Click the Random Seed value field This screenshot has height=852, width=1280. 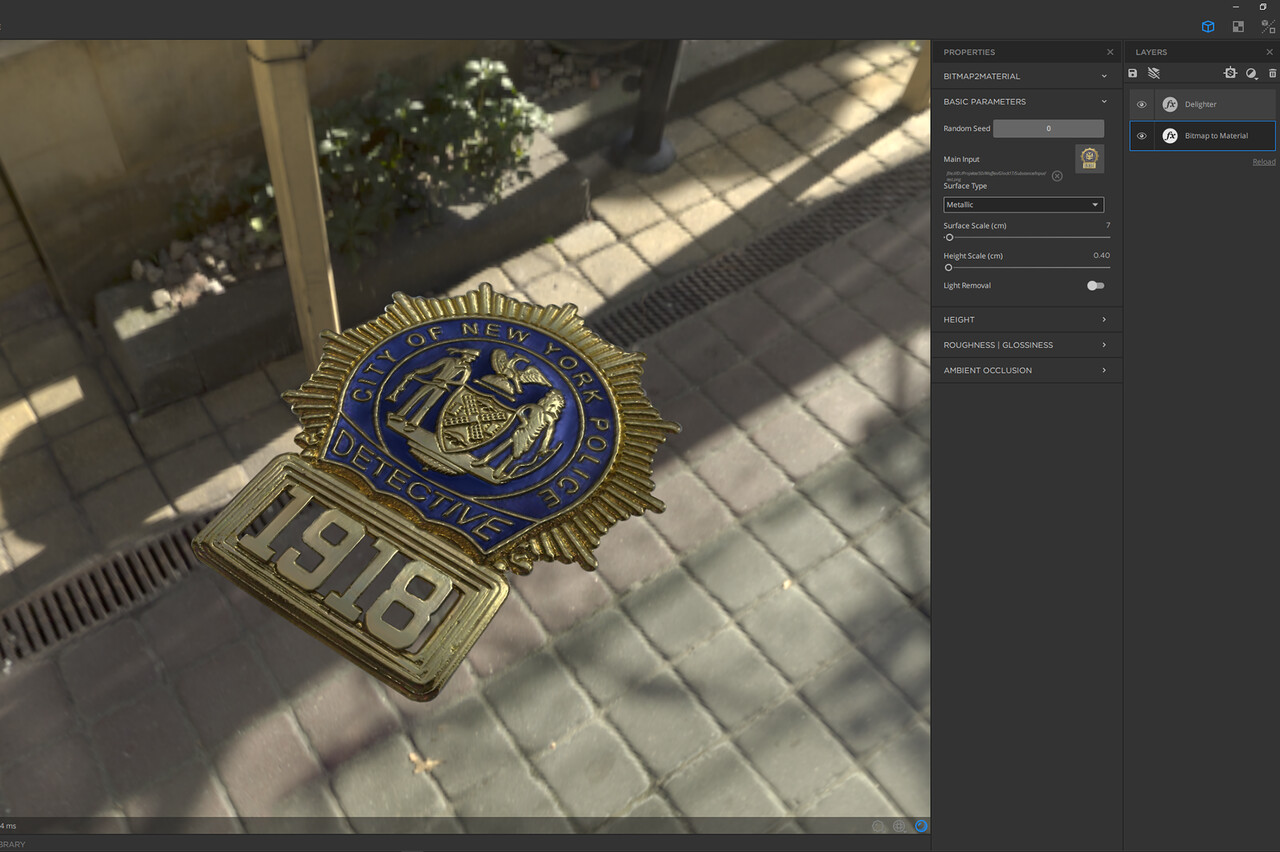tap(1048, 128)
